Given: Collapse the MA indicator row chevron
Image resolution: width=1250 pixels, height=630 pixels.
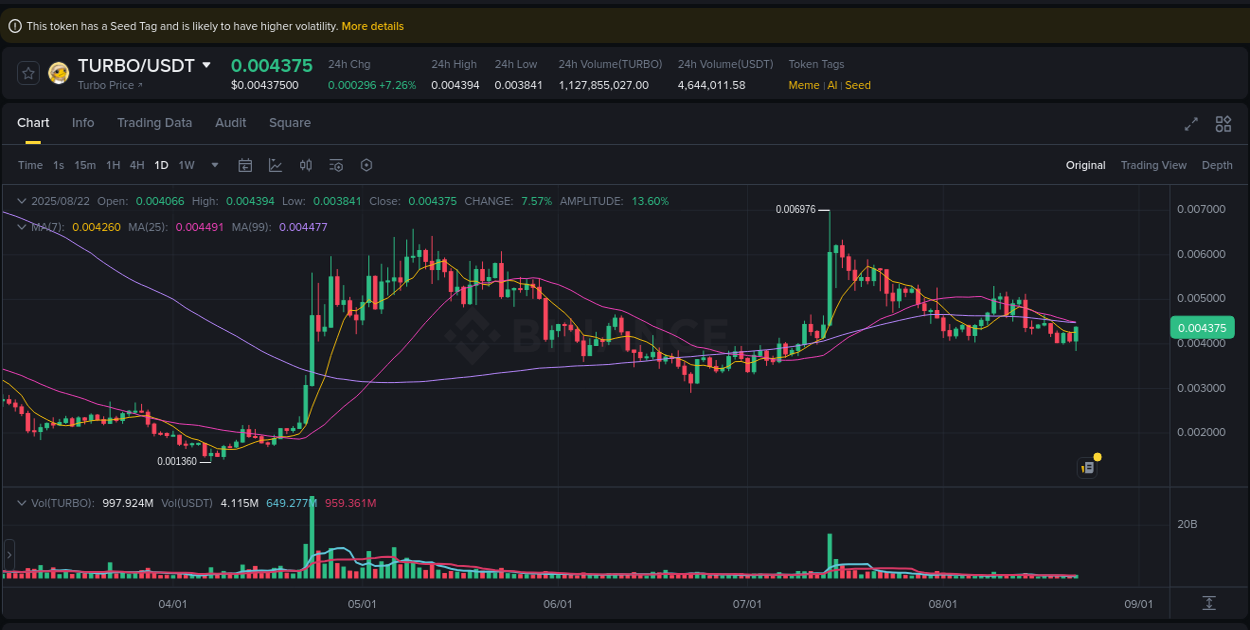Looking at the screenshot, I should pos(20,227).
